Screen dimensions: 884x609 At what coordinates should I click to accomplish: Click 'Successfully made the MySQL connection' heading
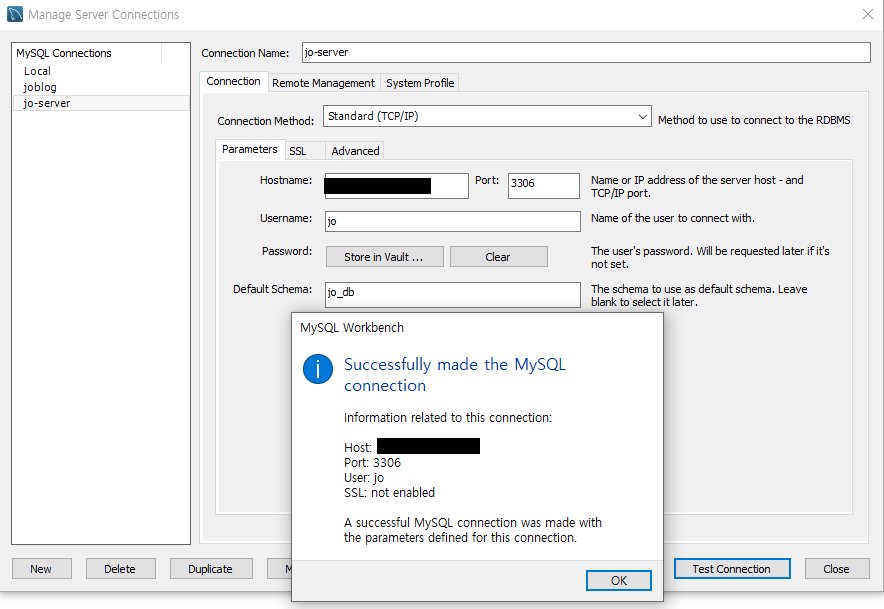coord(455,375)
